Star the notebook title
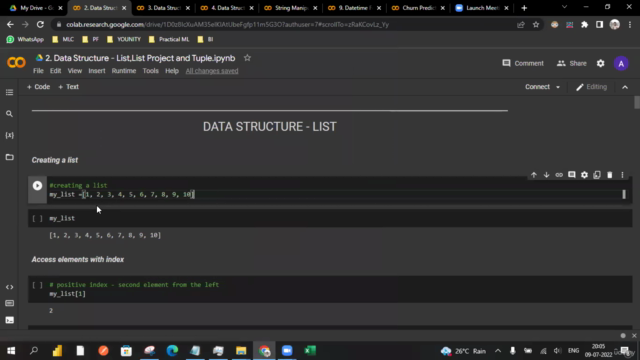This screenshot has height=360, width=640. point(247,58)
